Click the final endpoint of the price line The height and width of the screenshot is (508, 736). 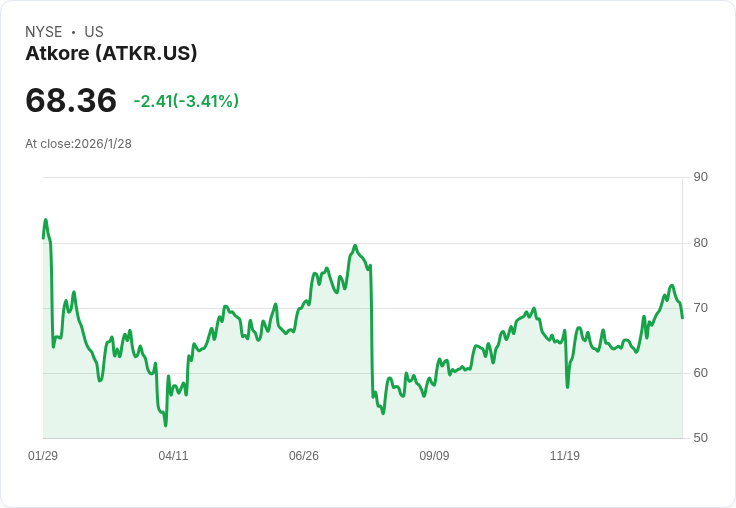(x=682, y=318)
